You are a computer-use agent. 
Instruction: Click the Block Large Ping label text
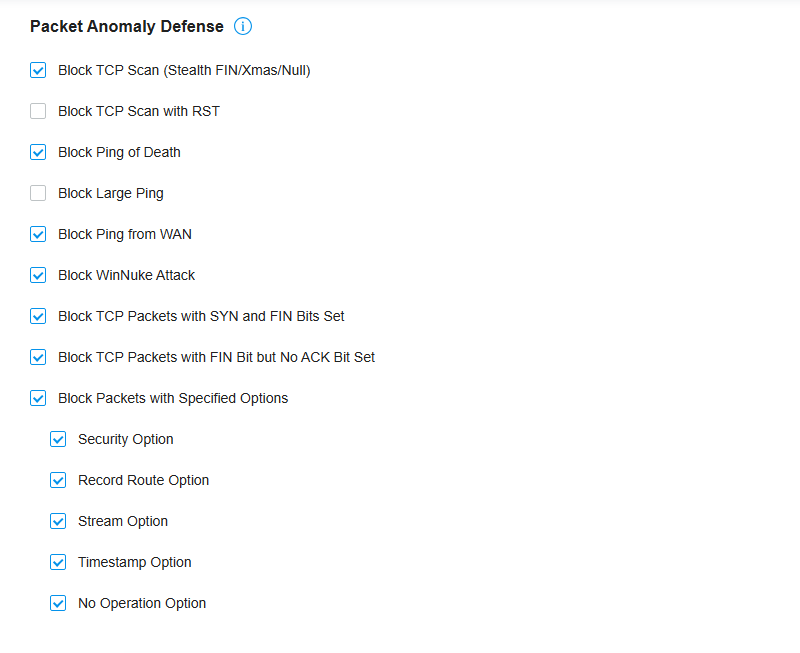(110, 193)
